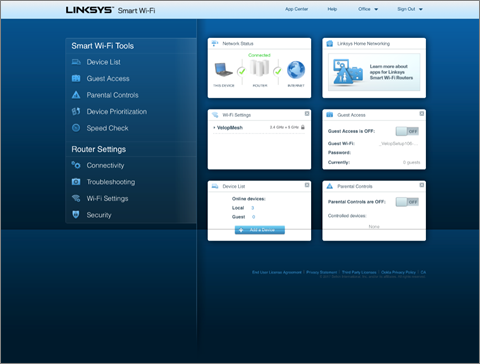Click the Device List widget header icon
The height and width of the screenshot is (364, 480).
pyautogui.click(x=215, y=186)
